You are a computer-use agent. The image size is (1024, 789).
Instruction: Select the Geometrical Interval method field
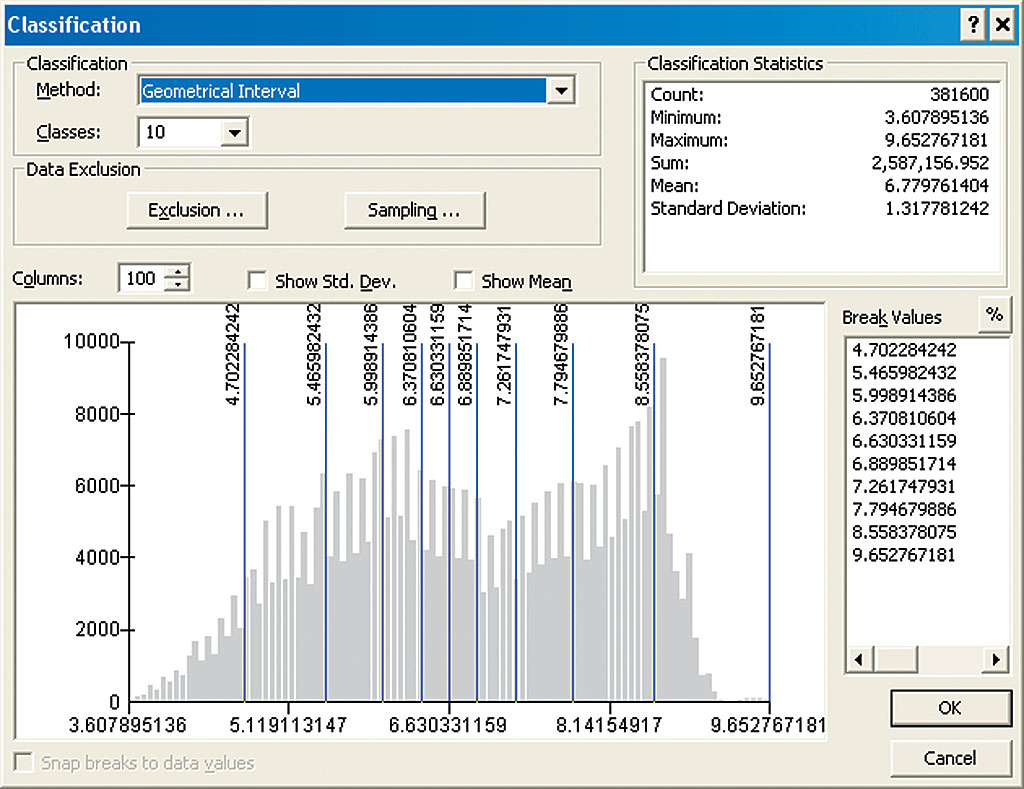343,90
